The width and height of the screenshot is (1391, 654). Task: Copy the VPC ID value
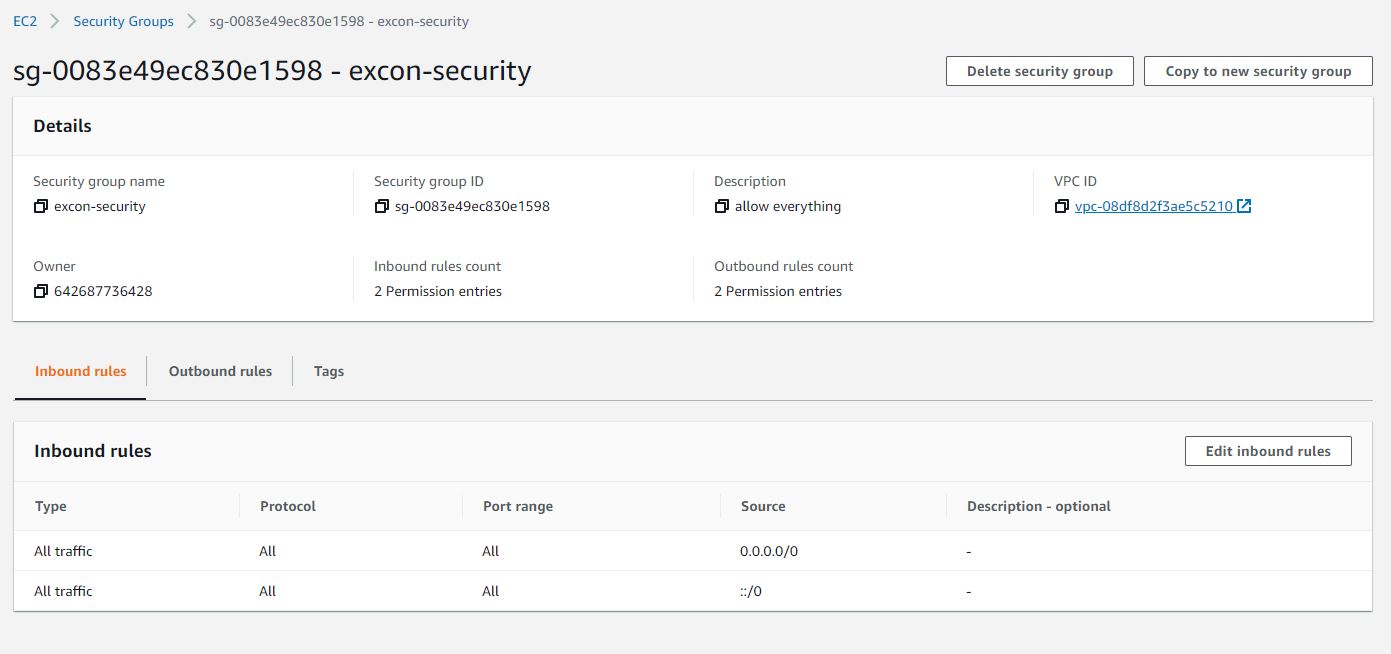pyautogui.click(x=1061, y=207)
